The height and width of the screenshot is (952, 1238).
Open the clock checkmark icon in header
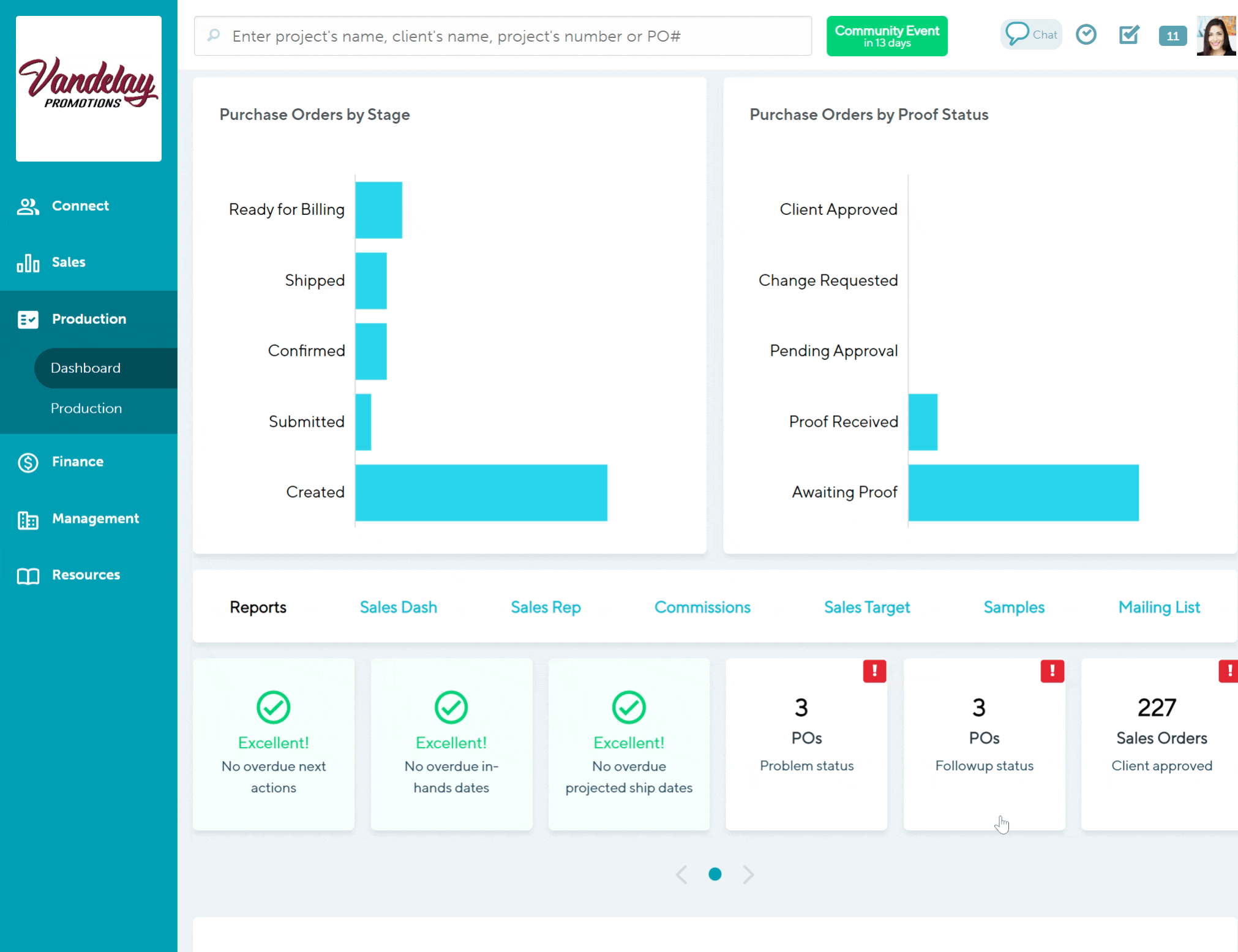[1086, 34]
